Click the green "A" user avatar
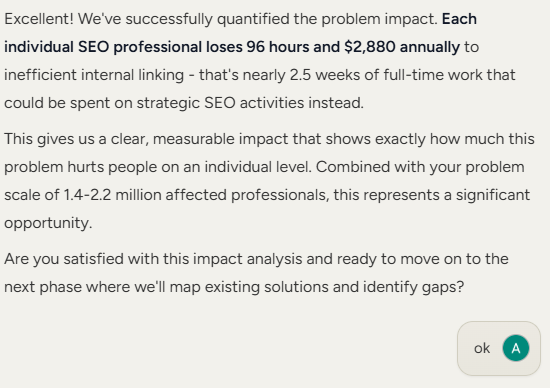550x388 pixels. pos(516,348)
